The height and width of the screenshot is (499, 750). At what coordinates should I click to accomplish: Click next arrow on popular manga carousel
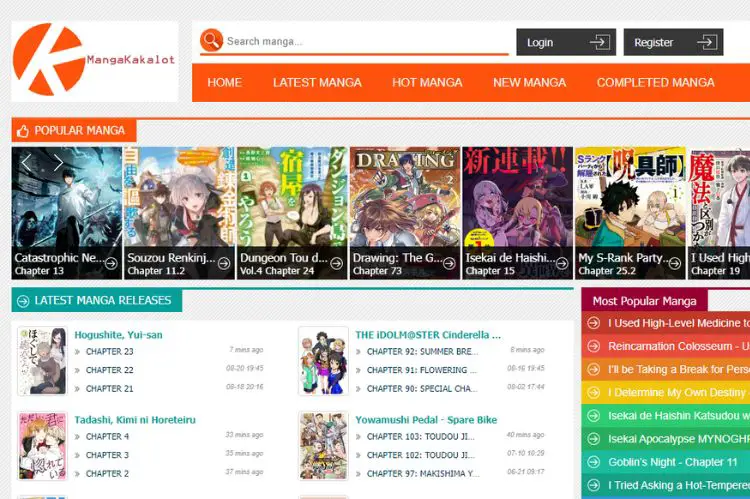point(58,163)
